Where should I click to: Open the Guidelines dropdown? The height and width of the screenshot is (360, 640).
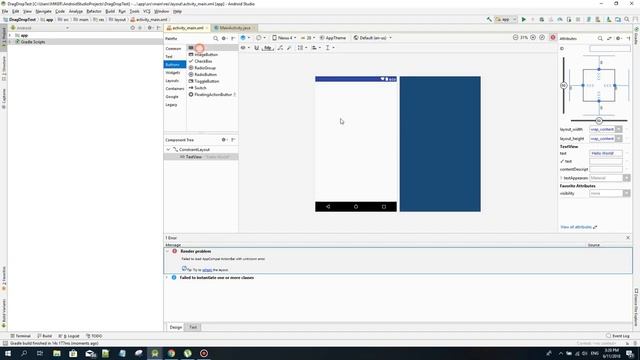[330, 48]
